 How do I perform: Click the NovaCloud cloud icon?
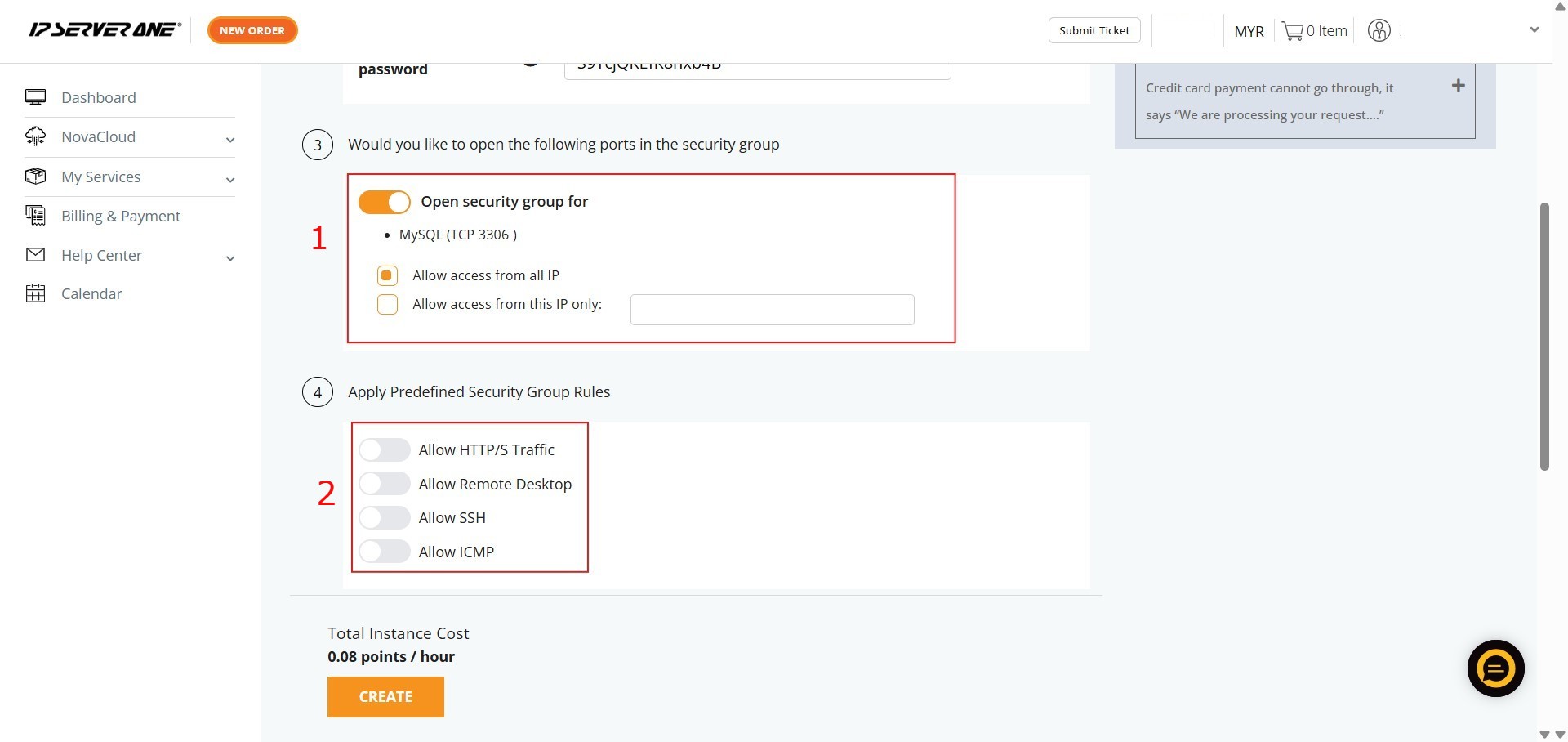click(x=35, y=136)
